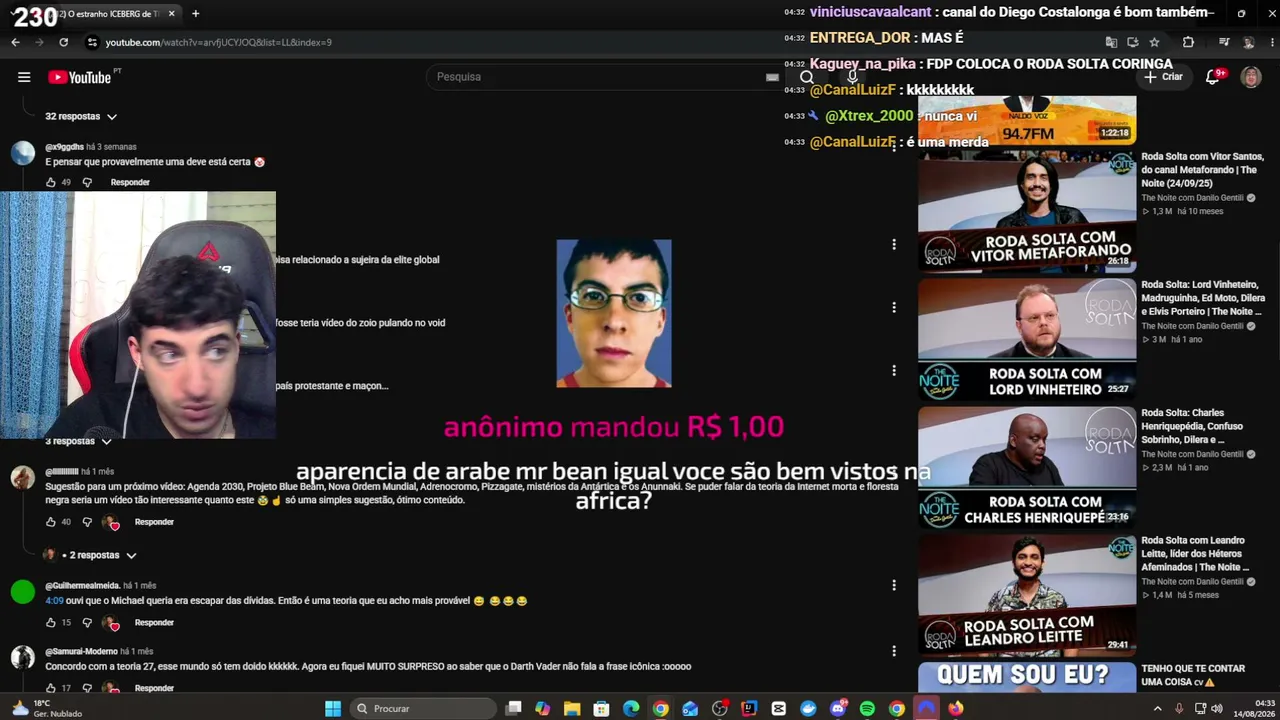The height and width of the screenshot is (720, 1280).
Task: Click the YouTube search magnifier button
Action: [807, 77]
